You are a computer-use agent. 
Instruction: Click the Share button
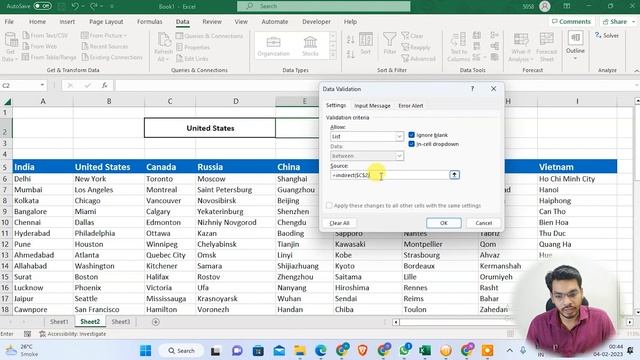618,22
